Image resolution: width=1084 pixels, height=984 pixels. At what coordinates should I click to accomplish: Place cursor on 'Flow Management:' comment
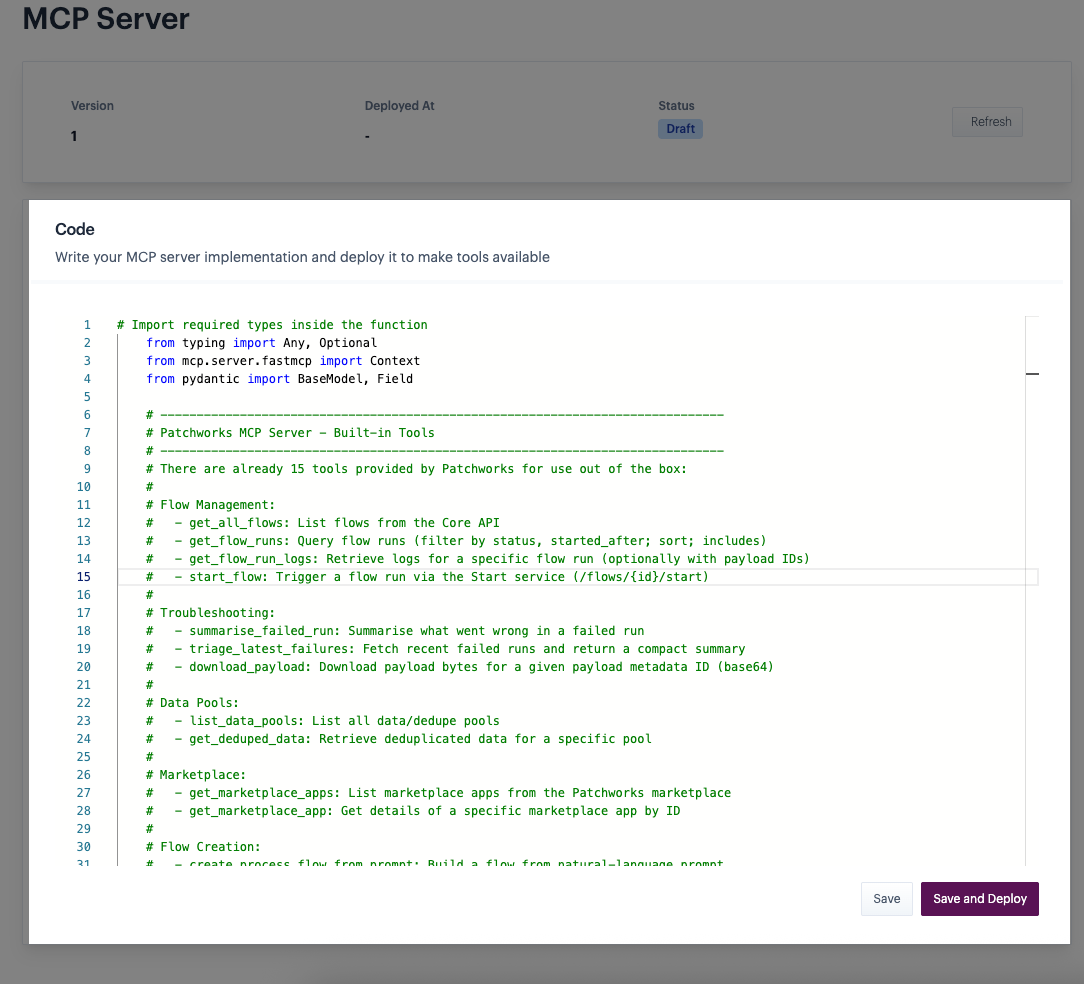(x=216, y=505)
